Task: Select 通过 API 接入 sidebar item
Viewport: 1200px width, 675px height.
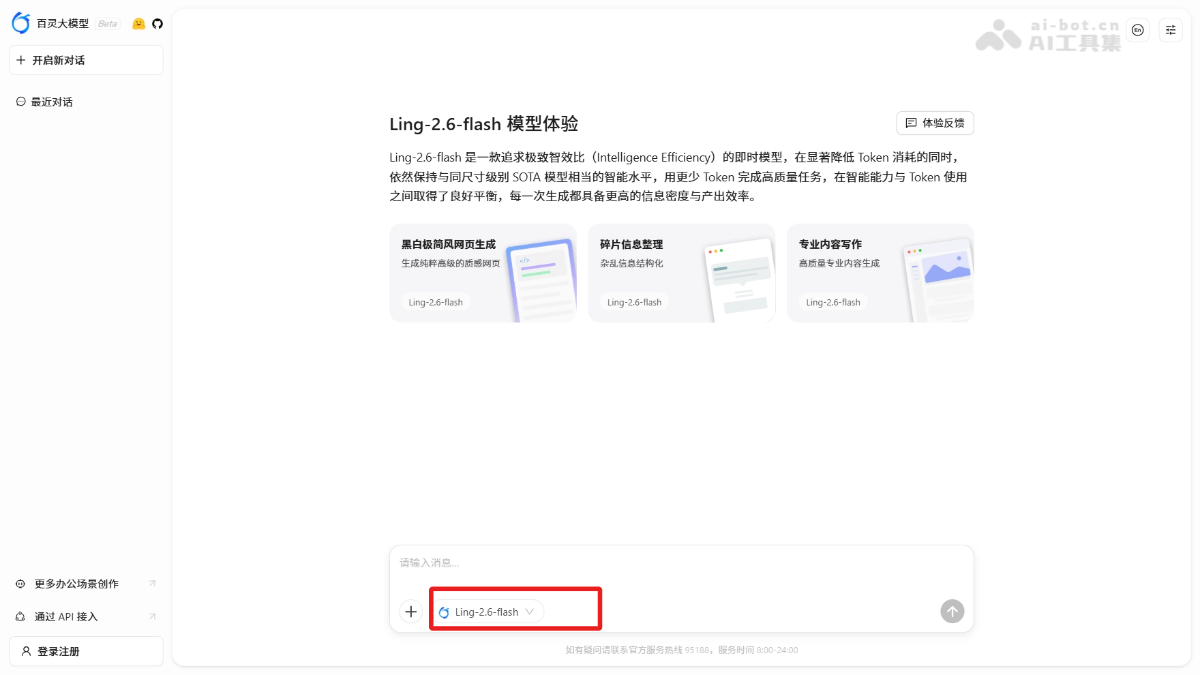Action: pos(66,617)
